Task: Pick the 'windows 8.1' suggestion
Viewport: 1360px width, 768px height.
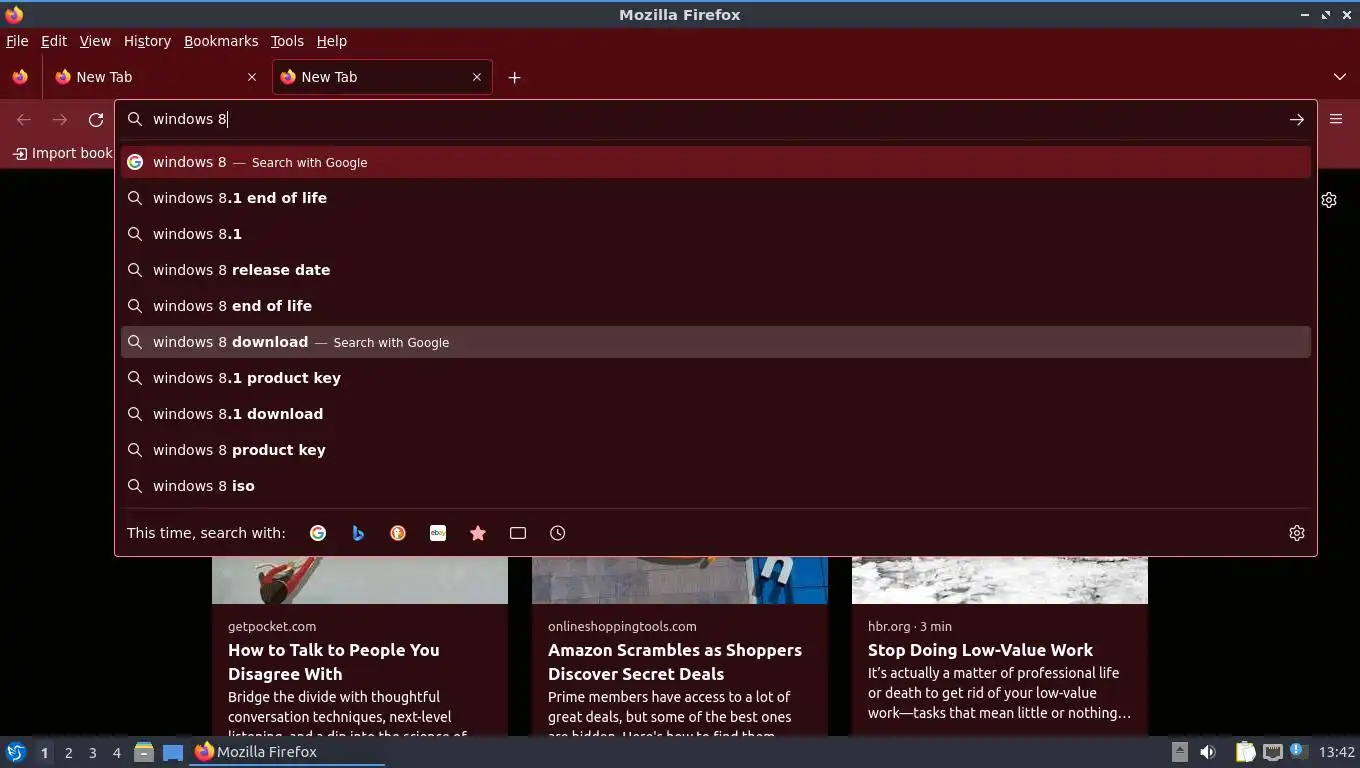Action: click(x=716, y=234)
